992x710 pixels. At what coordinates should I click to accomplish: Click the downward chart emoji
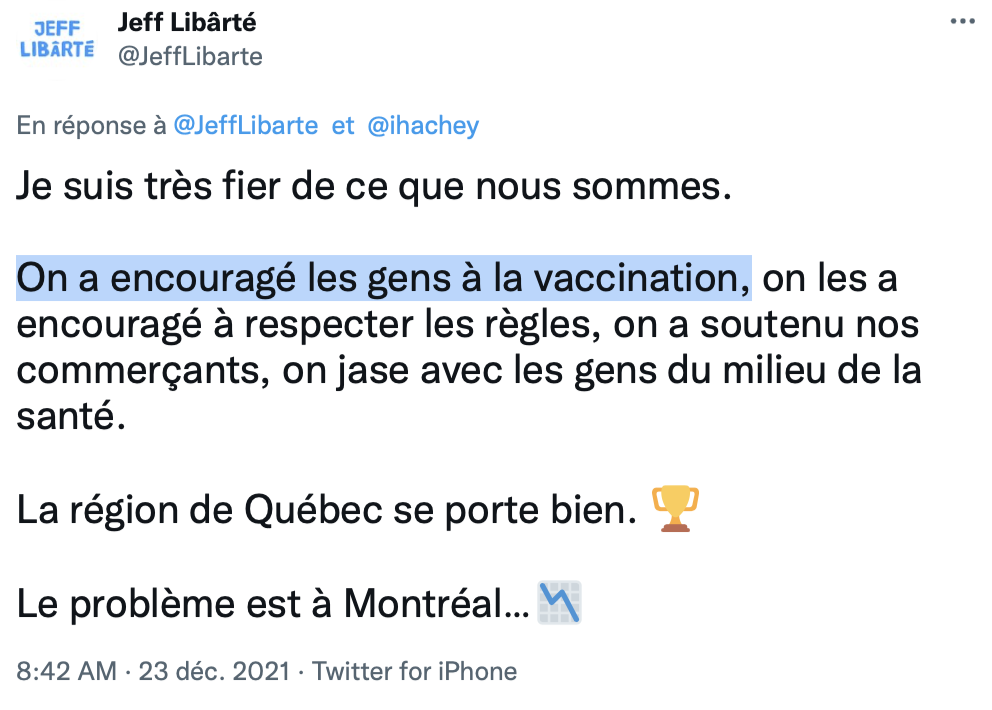tap(559, 603)
